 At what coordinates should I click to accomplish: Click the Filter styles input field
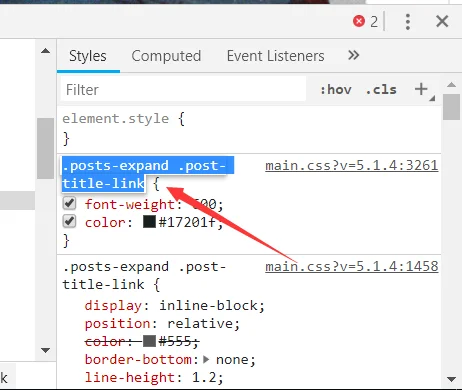(183, 90)
